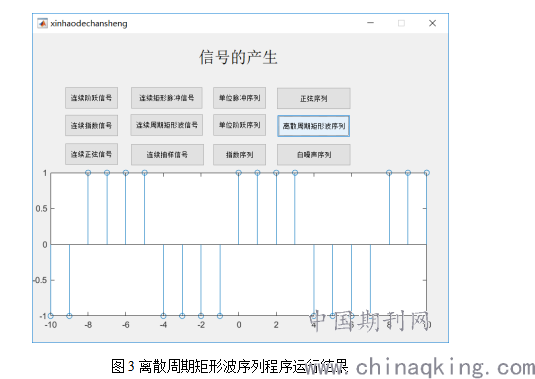Generate the 正弦序列 signal
The width and height of the screenshot is (535, 379).
[314, 99]
